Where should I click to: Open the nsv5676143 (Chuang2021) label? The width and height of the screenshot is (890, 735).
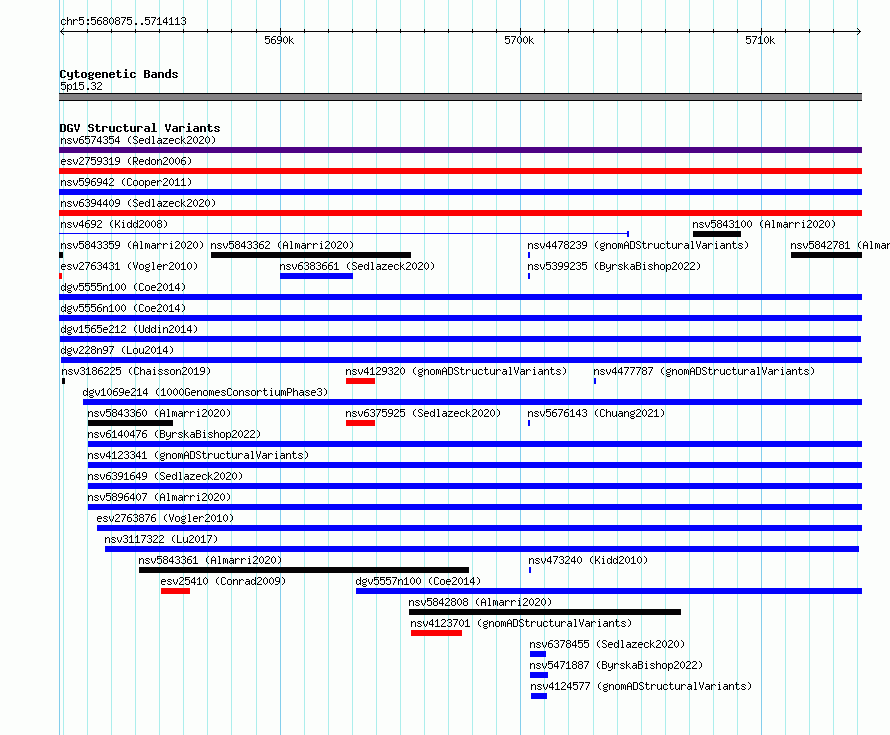[x=596, y=413]
